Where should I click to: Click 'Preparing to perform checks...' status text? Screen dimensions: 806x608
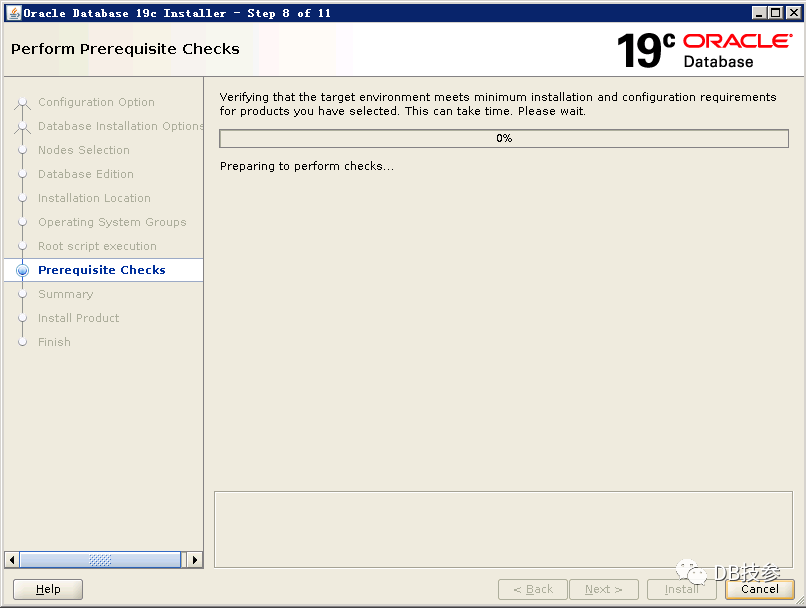click(x=307, y=166)
